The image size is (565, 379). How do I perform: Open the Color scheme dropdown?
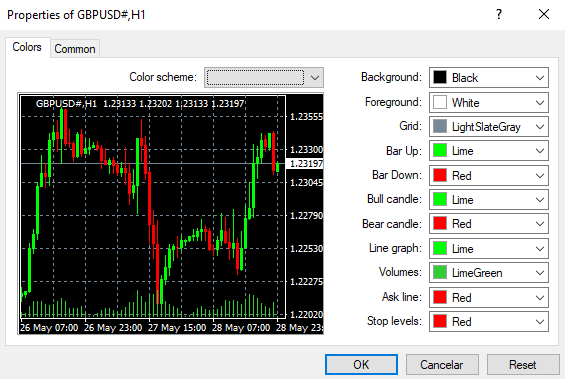[x=264, y=77]
